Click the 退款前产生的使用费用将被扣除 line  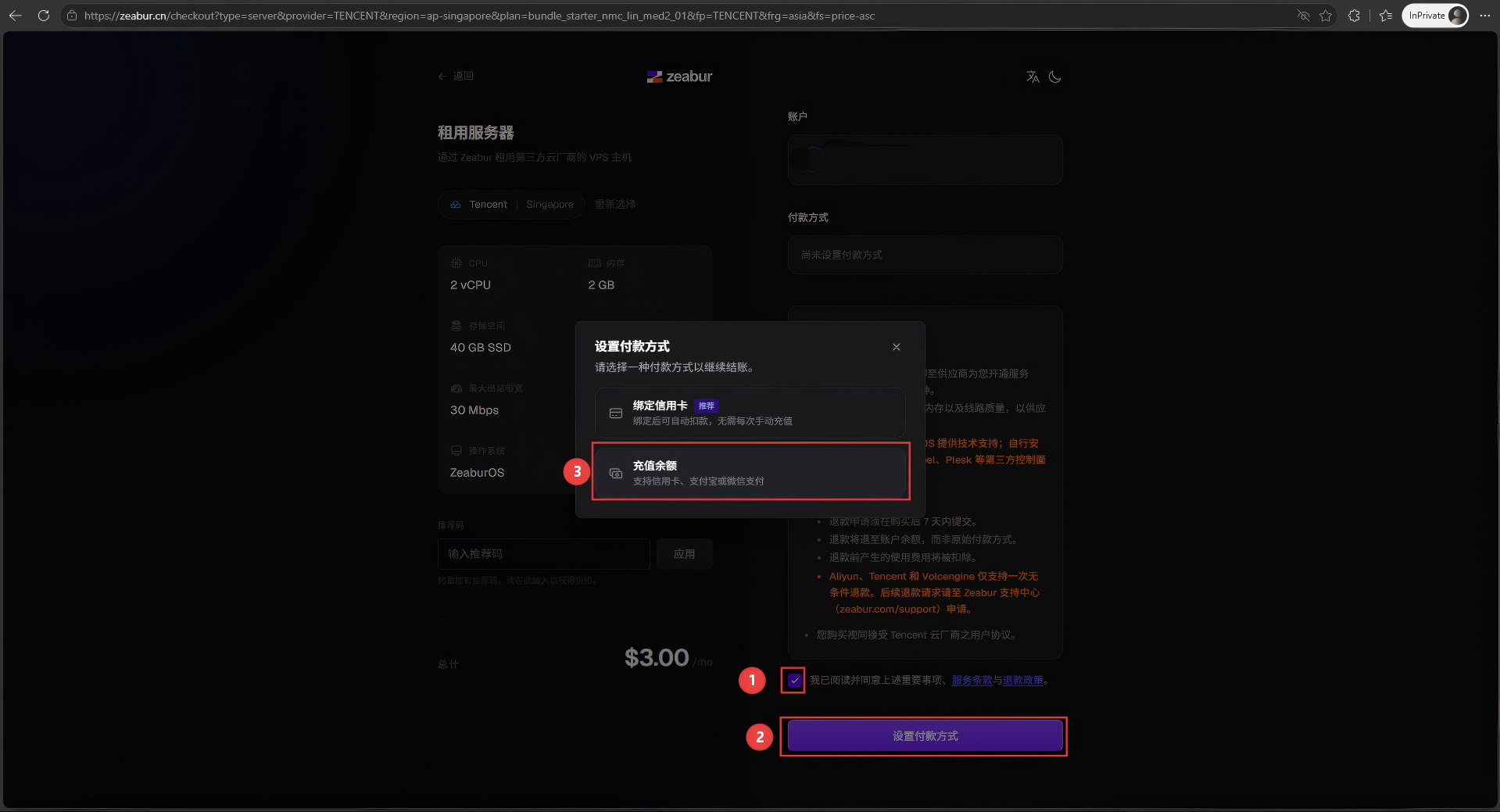coord(903,557)
